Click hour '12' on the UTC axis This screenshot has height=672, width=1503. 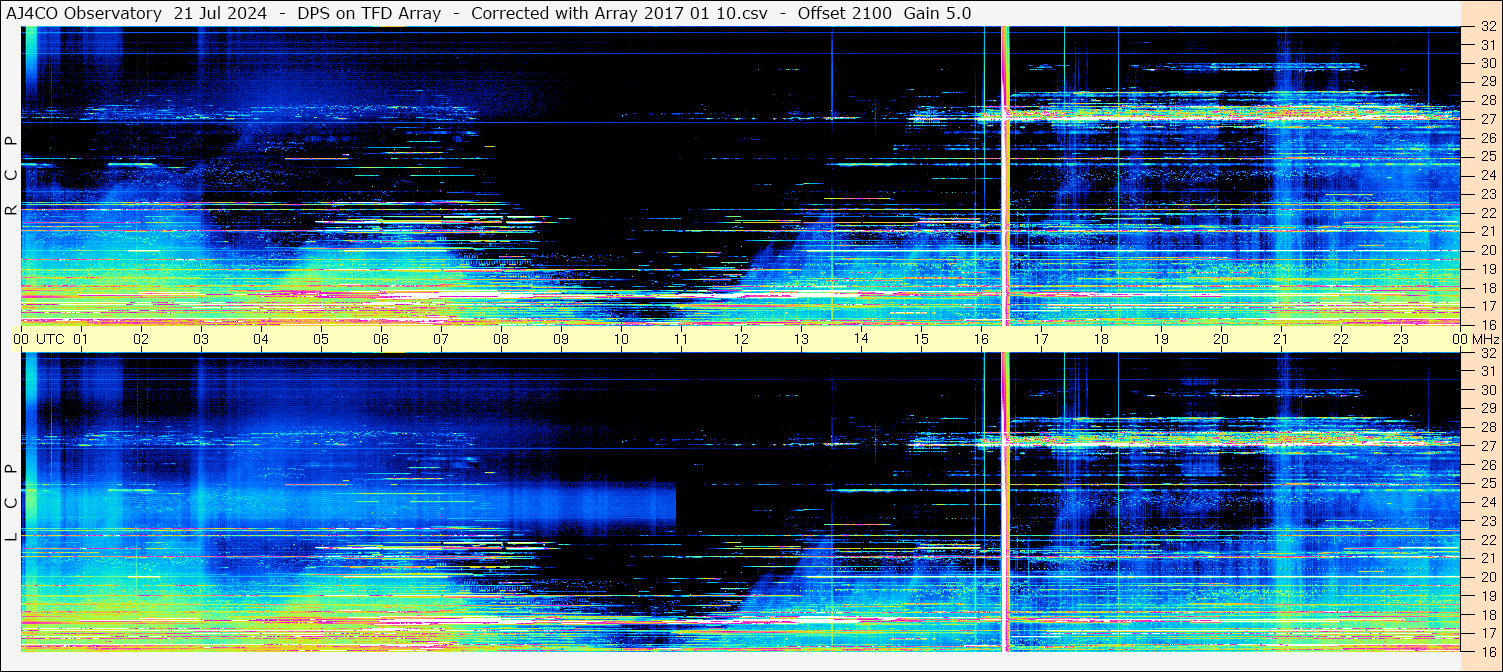pyautogui.click(x=741, y=339)
